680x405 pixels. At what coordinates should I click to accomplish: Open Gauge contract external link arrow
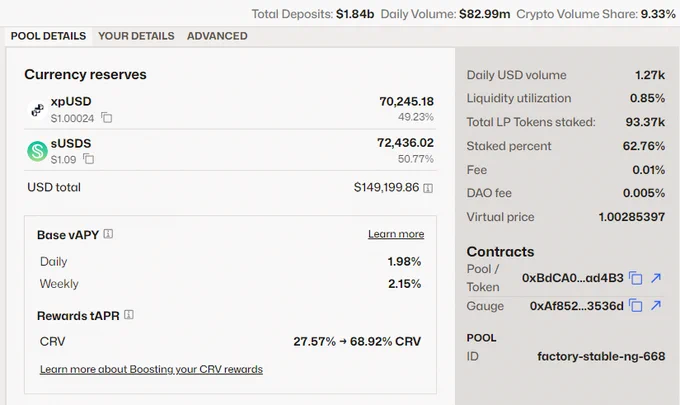click(656, 305)
